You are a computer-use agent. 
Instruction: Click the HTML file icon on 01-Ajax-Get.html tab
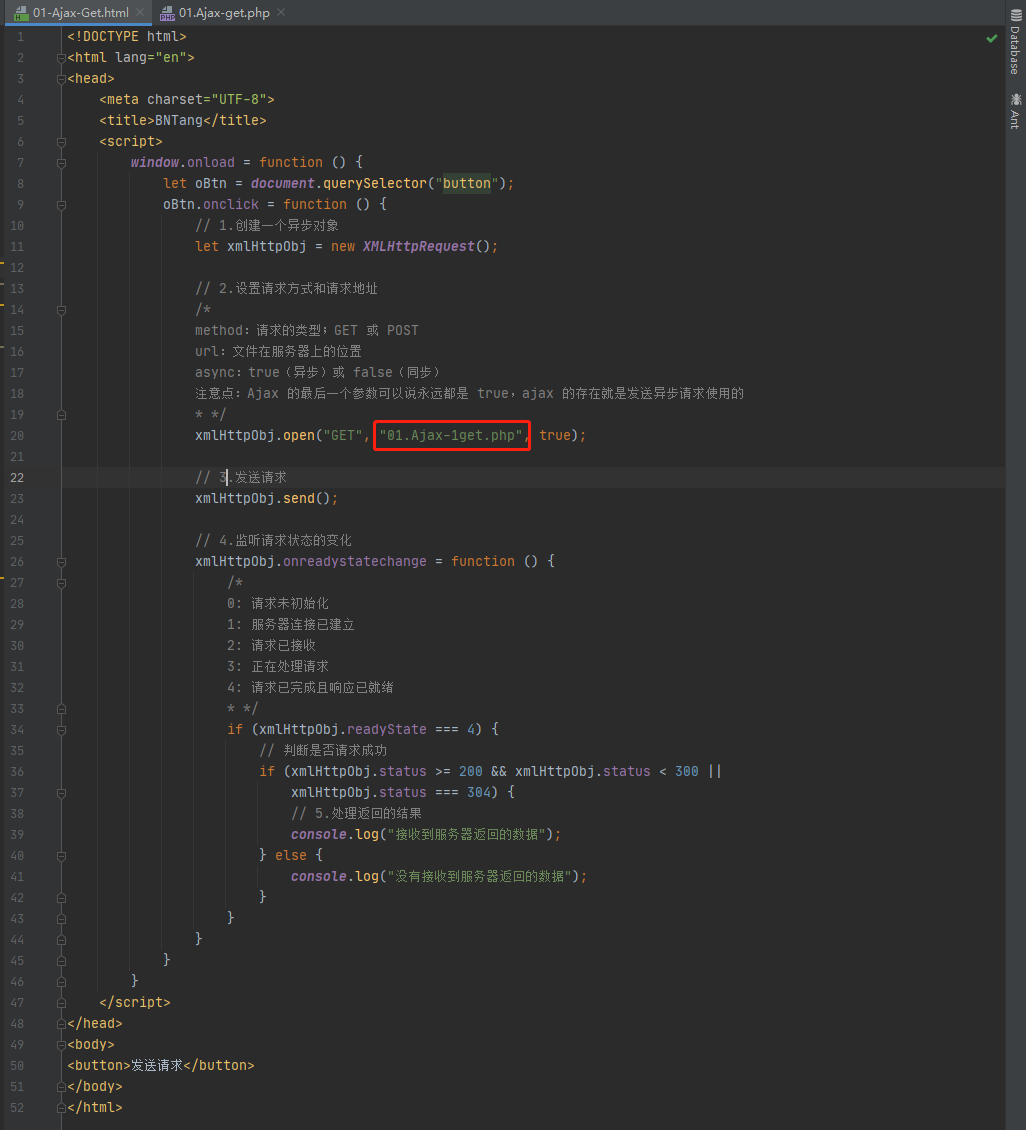(x=22, y=12)
